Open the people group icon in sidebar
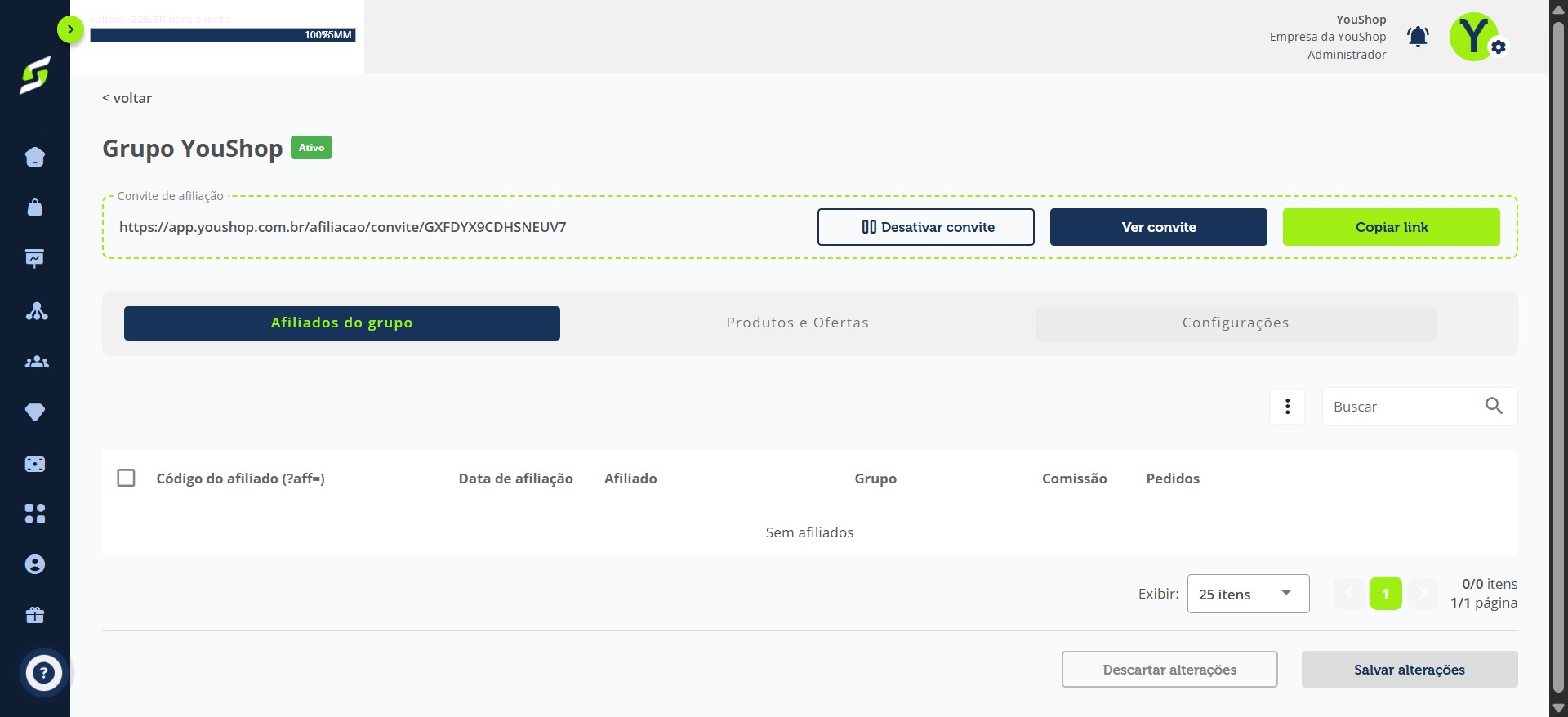The height and width of the screenshot is (717, 1568). coord(37,362)
